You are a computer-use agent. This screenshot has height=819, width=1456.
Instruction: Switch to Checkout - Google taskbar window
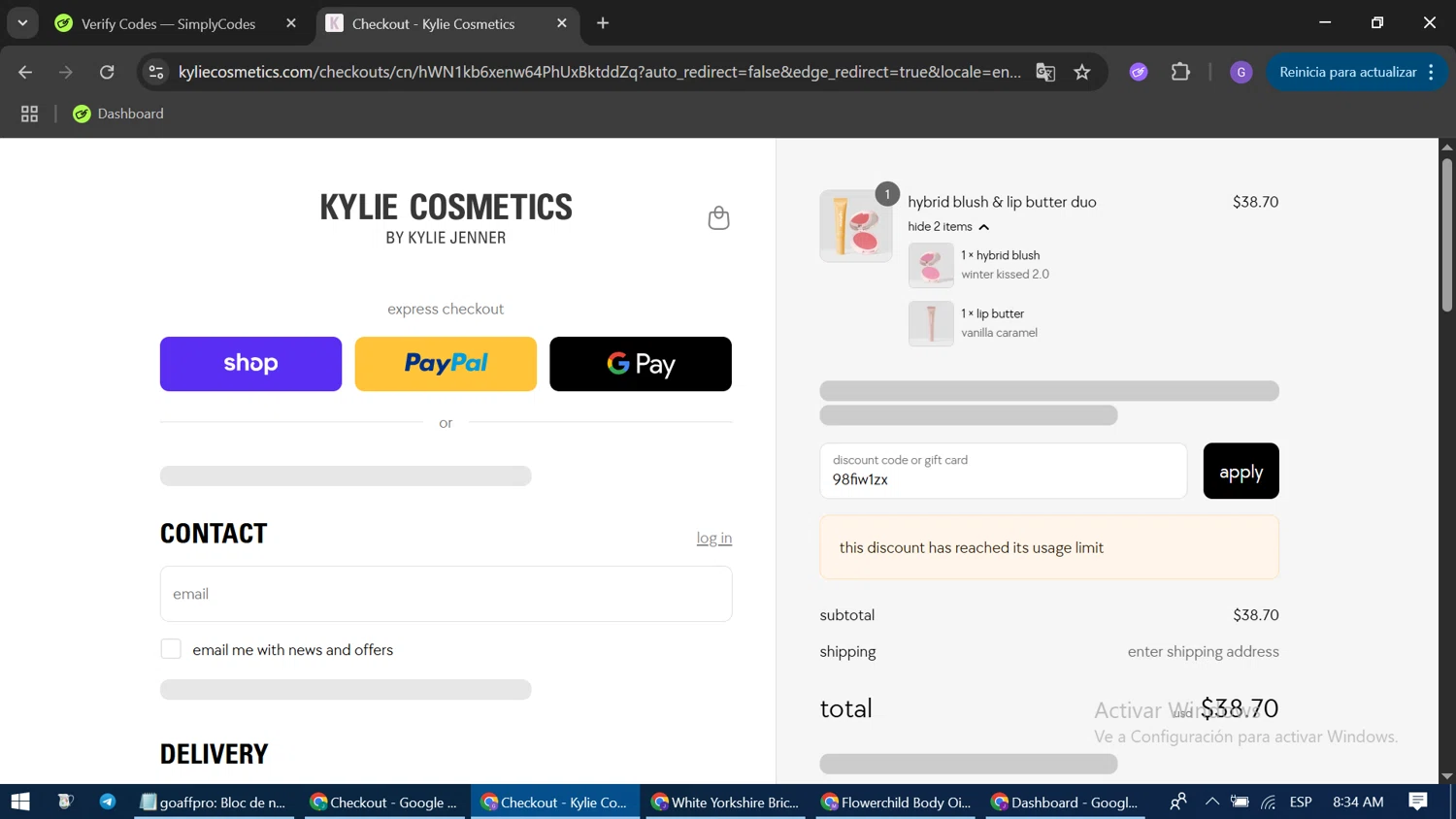click(384, 802)
